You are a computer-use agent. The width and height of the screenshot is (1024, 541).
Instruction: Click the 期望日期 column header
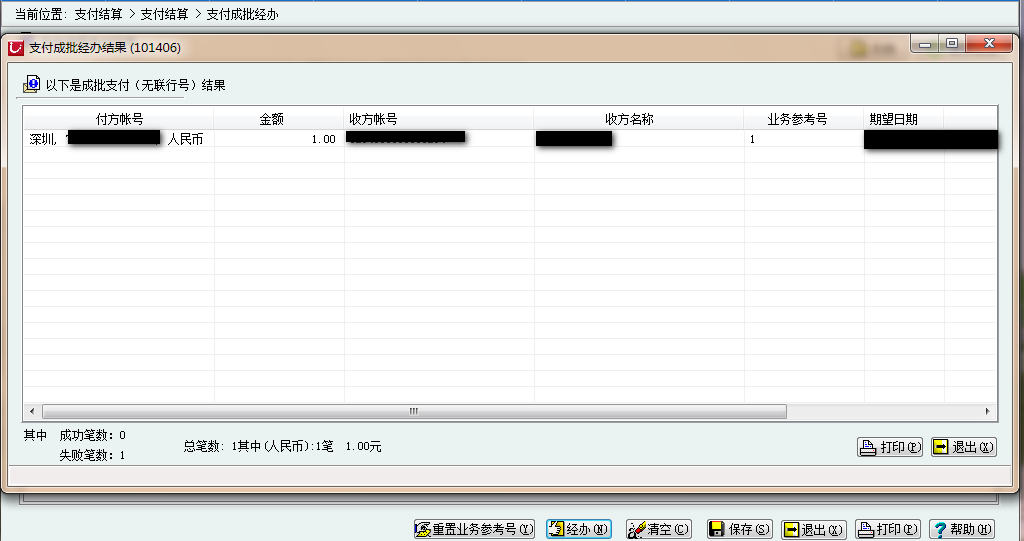894,119
